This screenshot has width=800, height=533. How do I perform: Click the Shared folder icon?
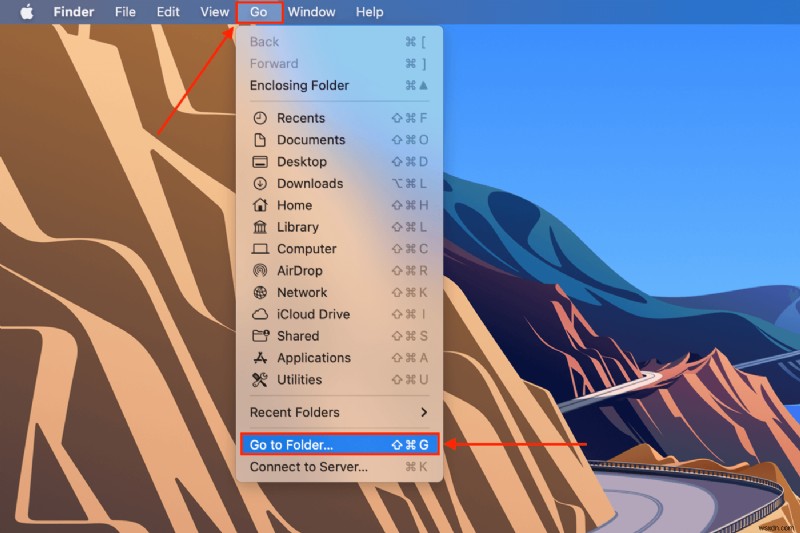point(260,336)
